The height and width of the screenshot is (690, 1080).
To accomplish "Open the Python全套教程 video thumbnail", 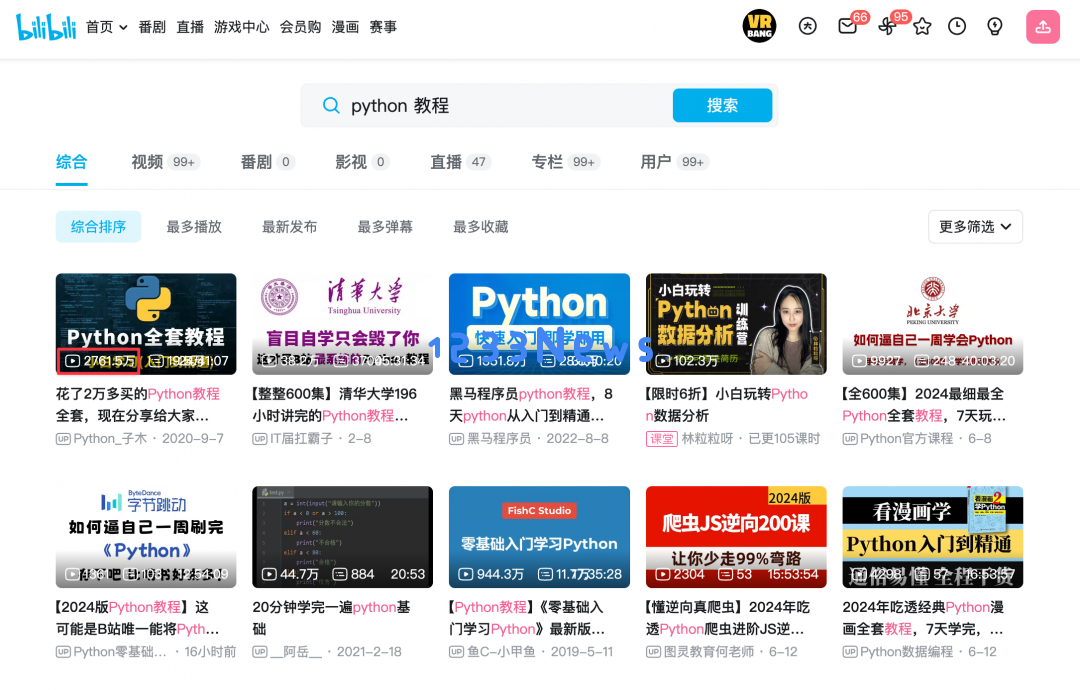I will click(146, 324).
